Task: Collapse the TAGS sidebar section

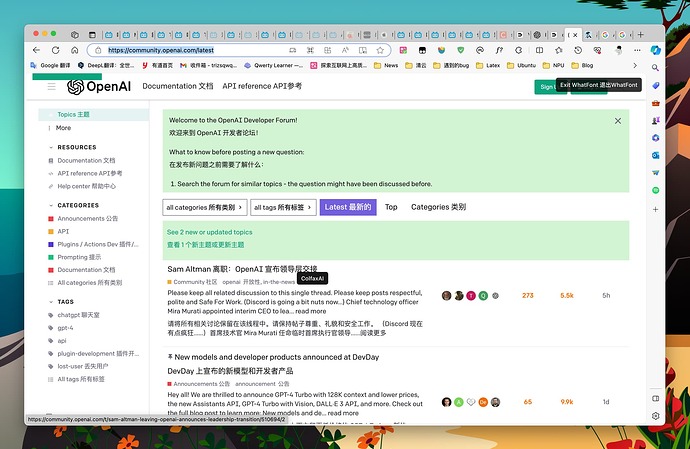Action: pos(61,302)
